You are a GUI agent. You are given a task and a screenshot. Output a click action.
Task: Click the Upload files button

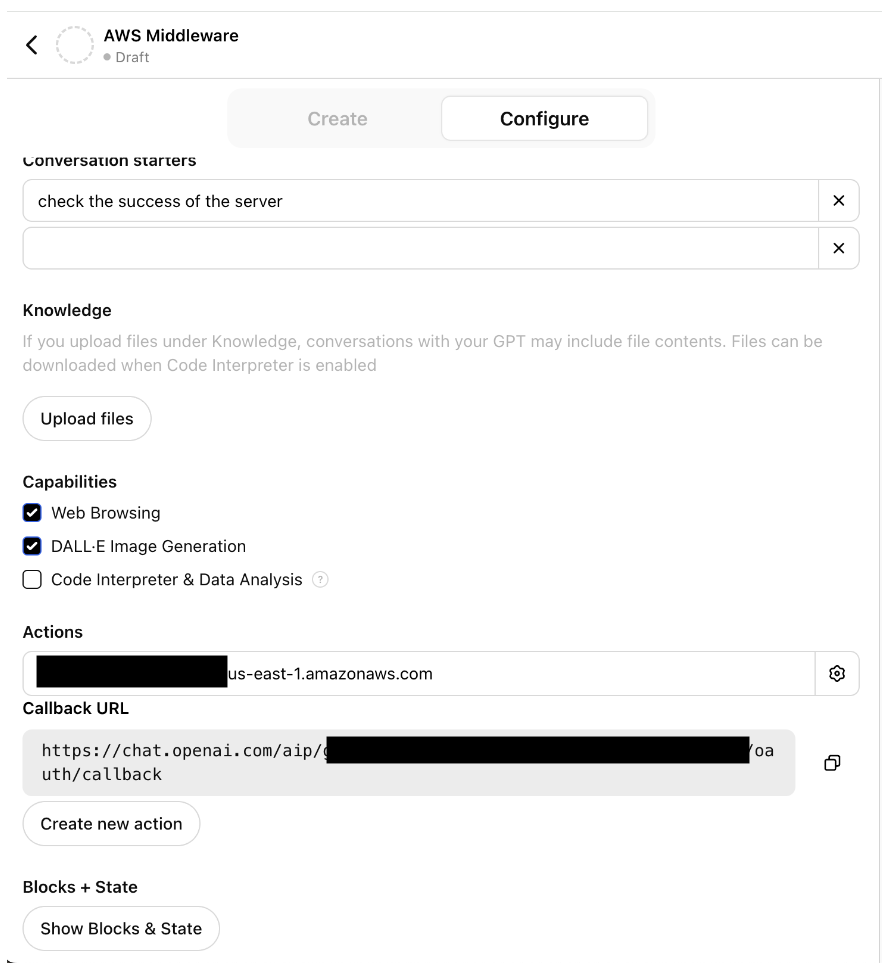coord(86,418)
